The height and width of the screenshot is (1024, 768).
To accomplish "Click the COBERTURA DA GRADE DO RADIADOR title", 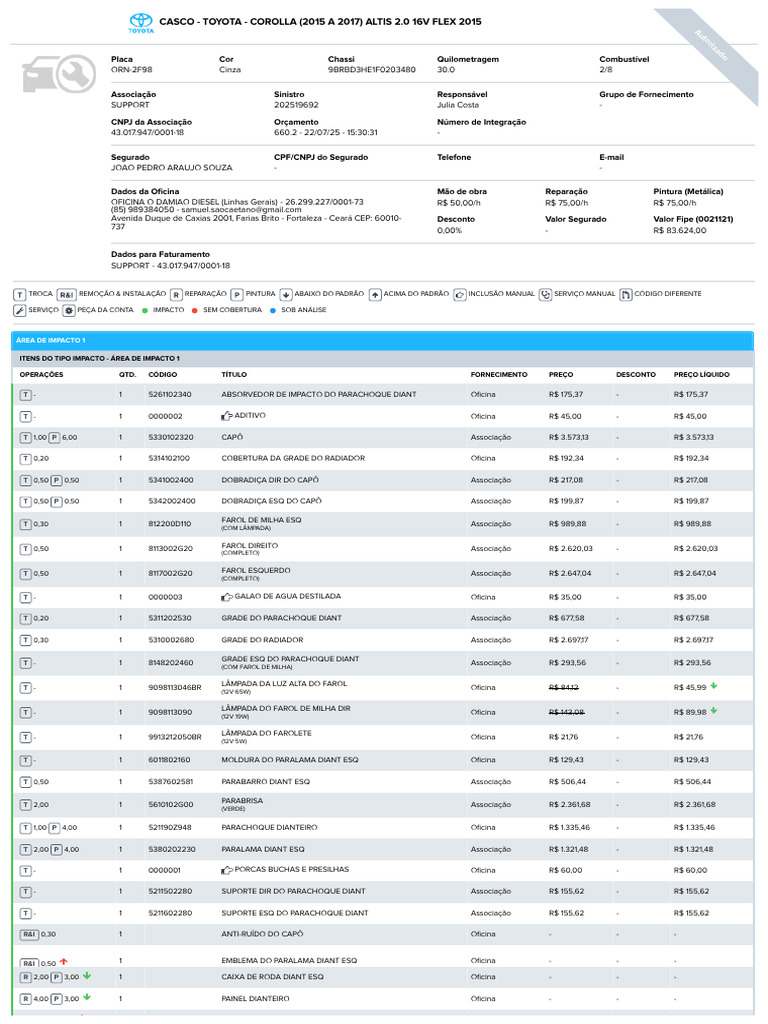I will pos(293,458).
